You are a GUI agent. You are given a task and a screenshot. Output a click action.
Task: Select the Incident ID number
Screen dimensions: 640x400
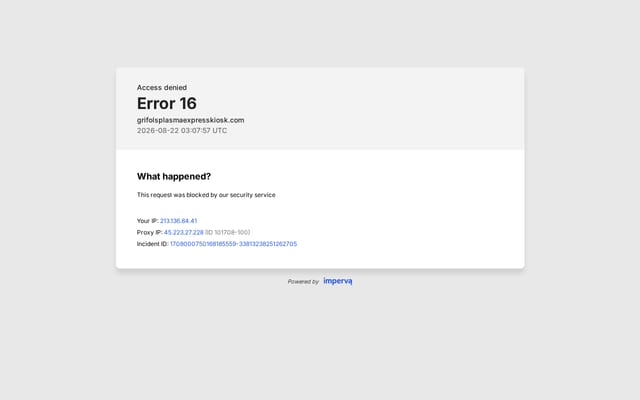click(233, 244)
